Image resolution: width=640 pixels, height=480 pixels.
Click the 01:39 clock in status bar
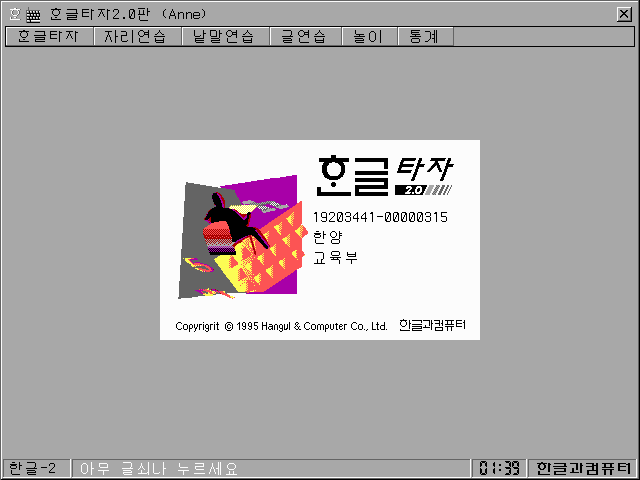499,468
